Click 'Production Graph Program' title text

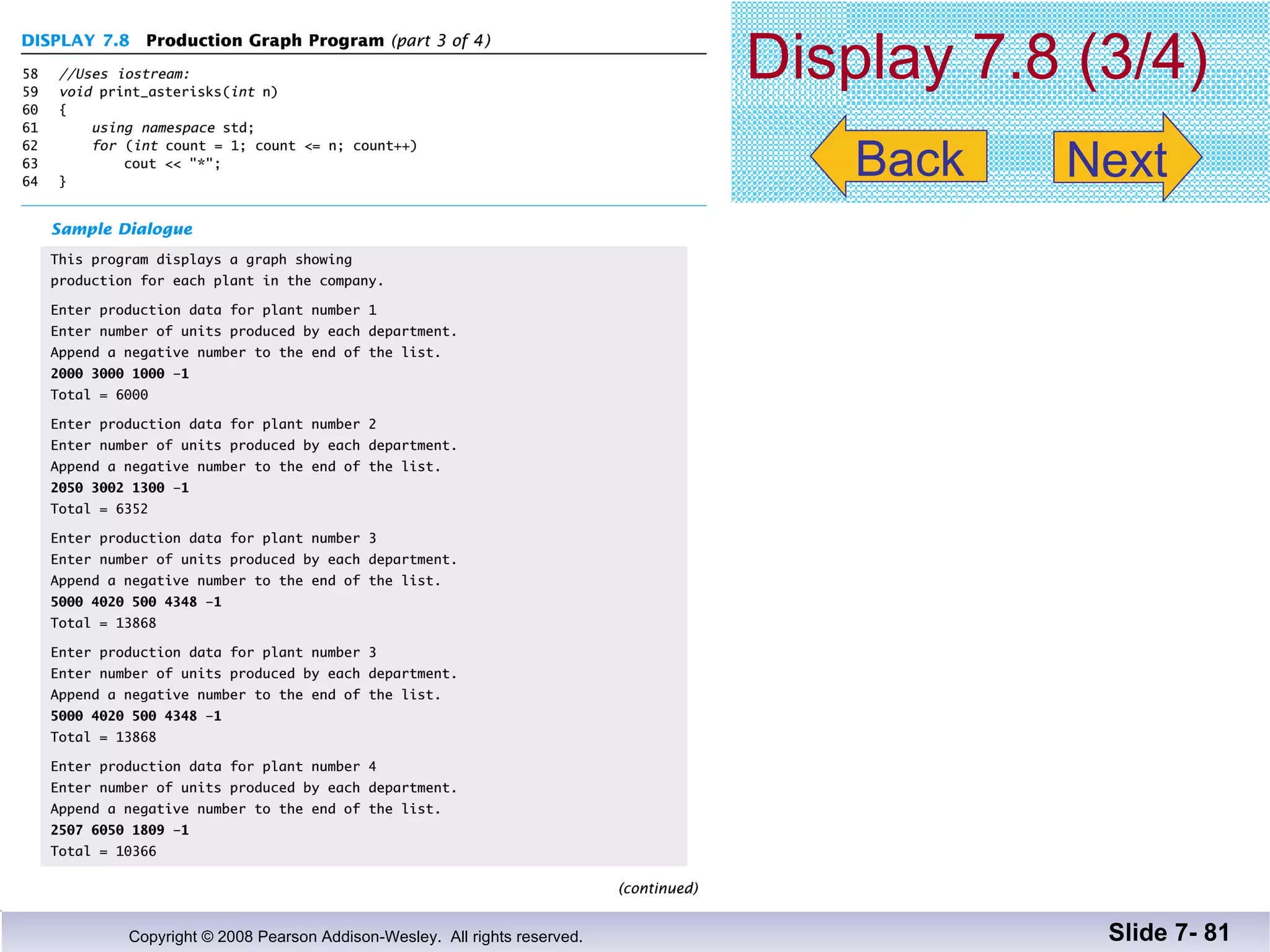pyautogui.click(x=265, y=41)
